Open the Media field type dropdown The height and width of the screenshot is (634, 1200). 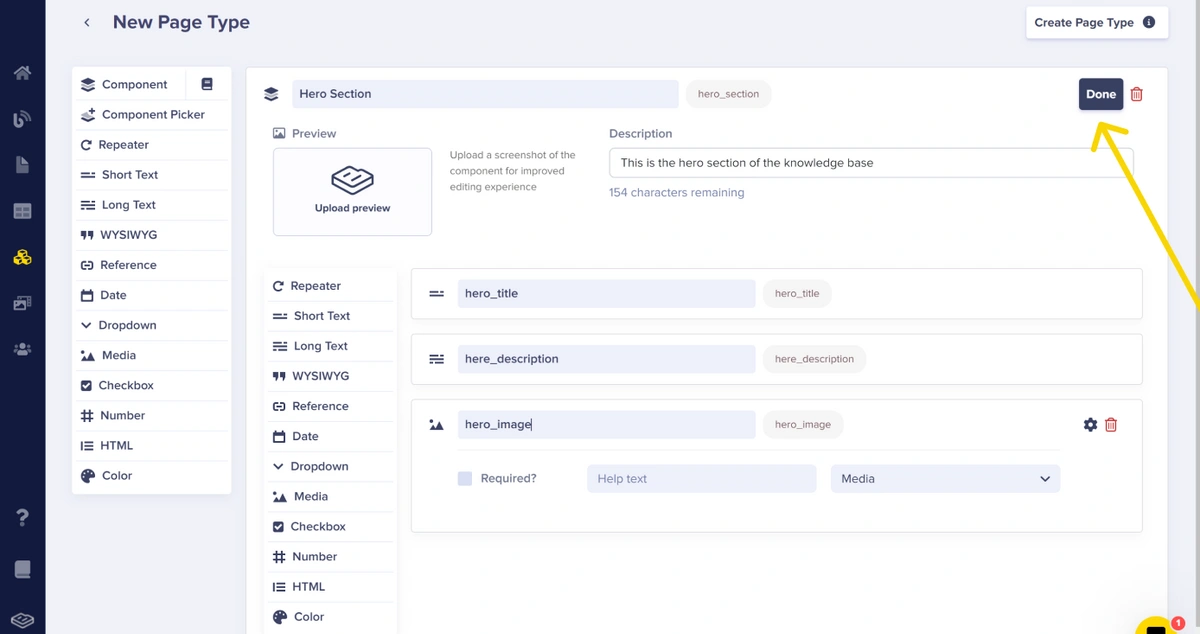(945, 479)
